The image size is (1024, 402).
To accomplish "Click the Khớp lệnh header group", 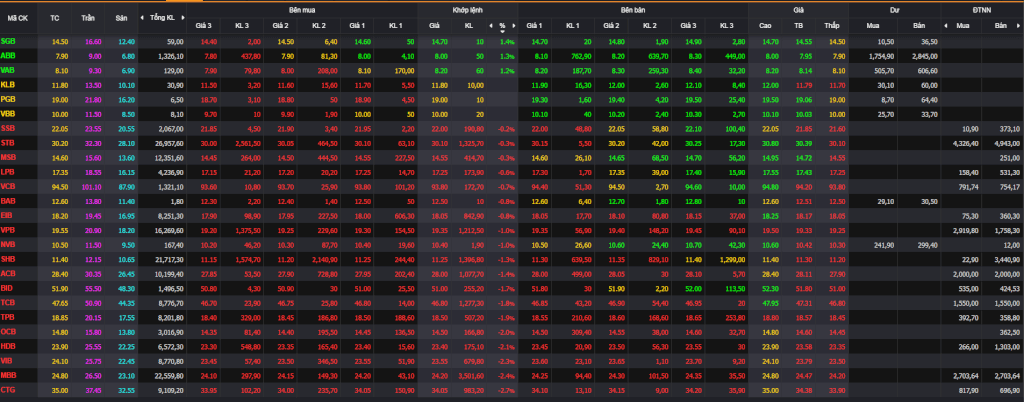I will click(467, 11).
